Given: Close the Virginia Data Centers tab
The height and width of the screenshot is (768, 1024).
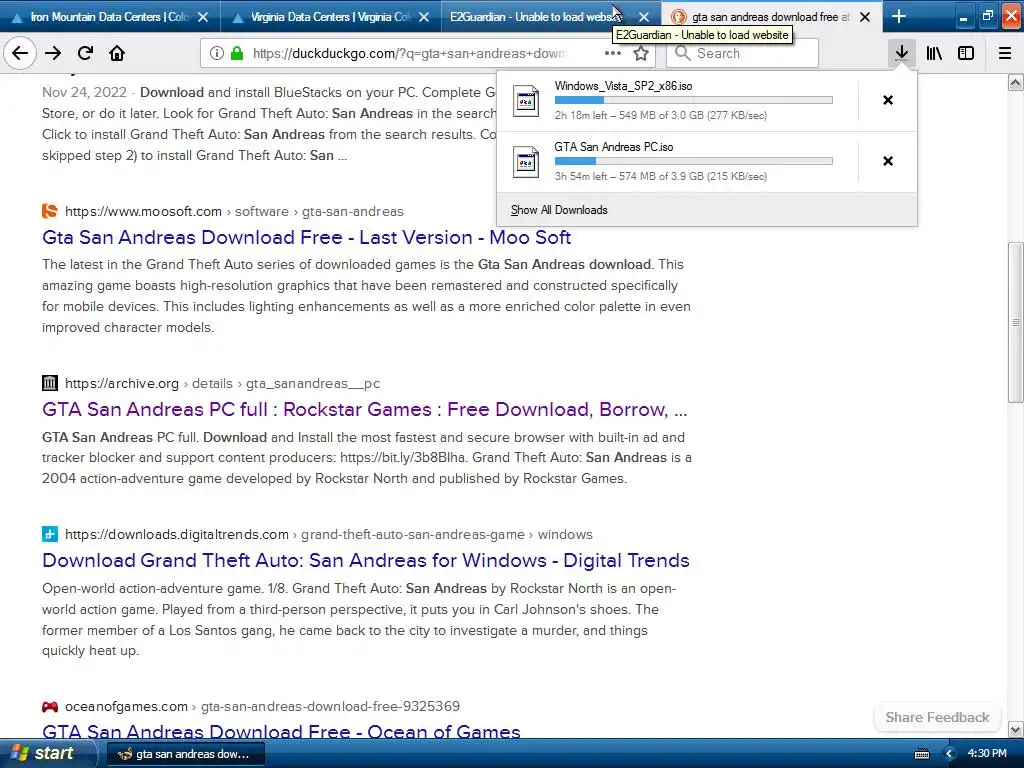Looking at the screenshot, I should tap(424, 17).
